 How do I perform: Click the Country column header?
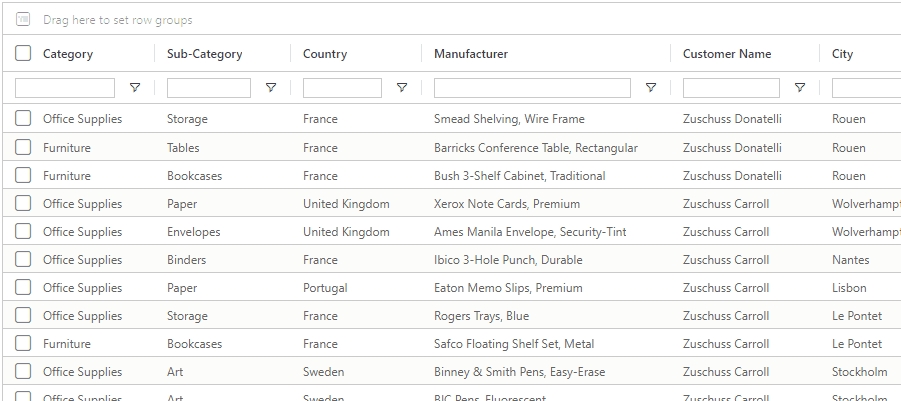click(325, 54)
